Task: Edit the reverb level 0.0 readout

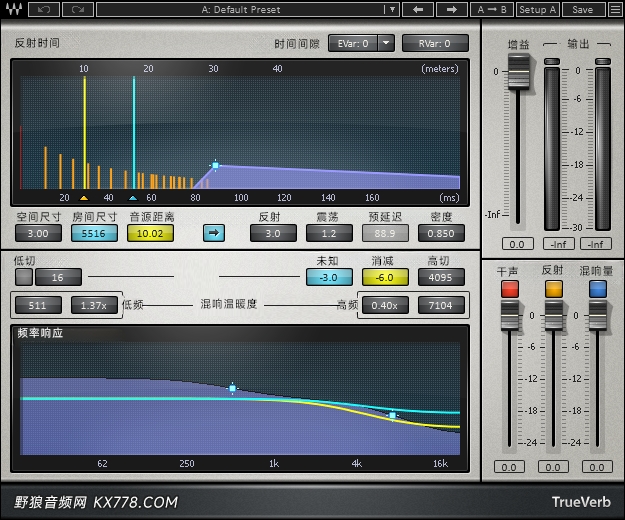Action: pyautogui.click(x=597, y=467)
